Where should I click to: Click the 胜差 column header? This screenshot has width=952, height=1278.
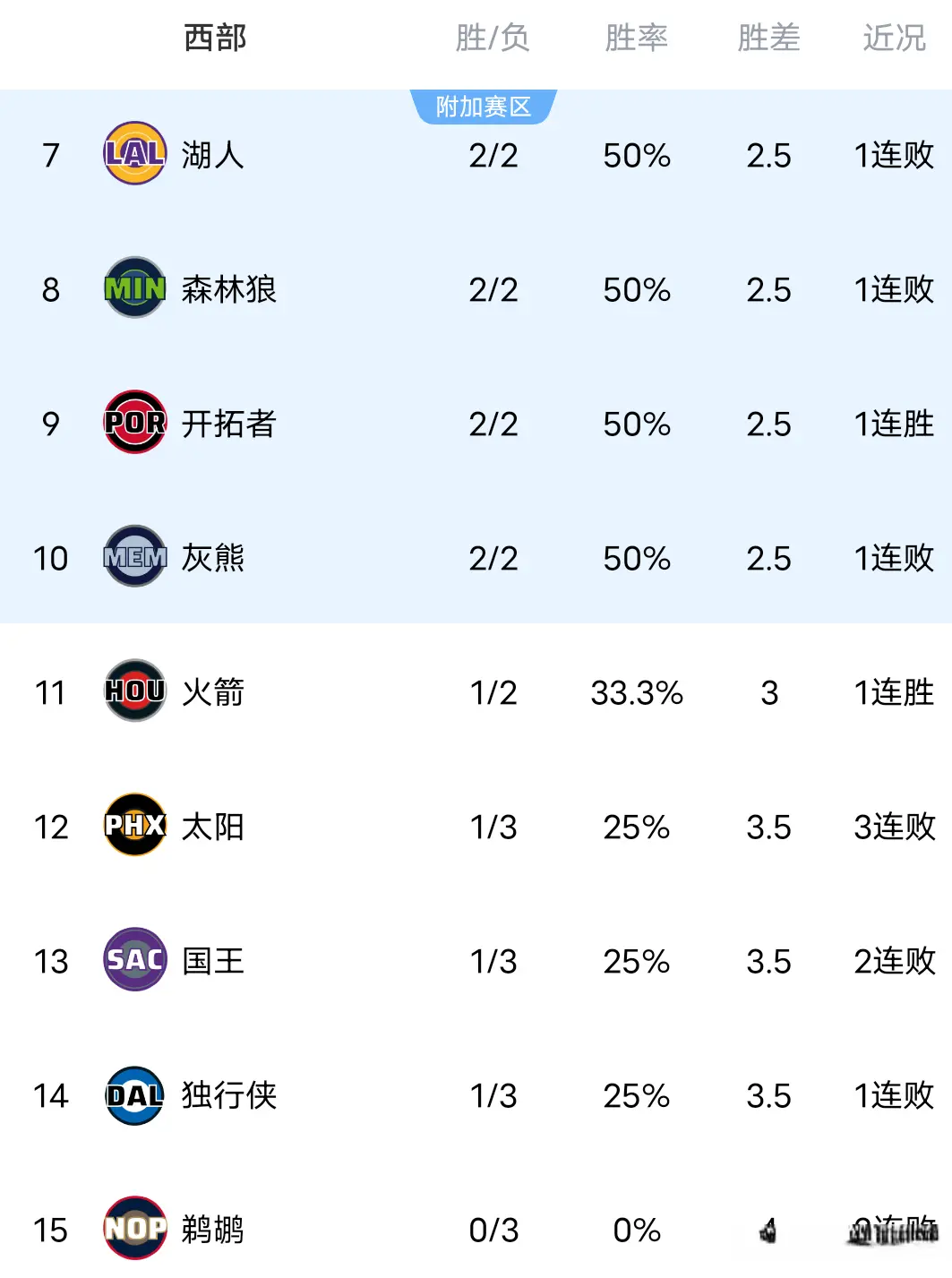[x=768, y=38]
